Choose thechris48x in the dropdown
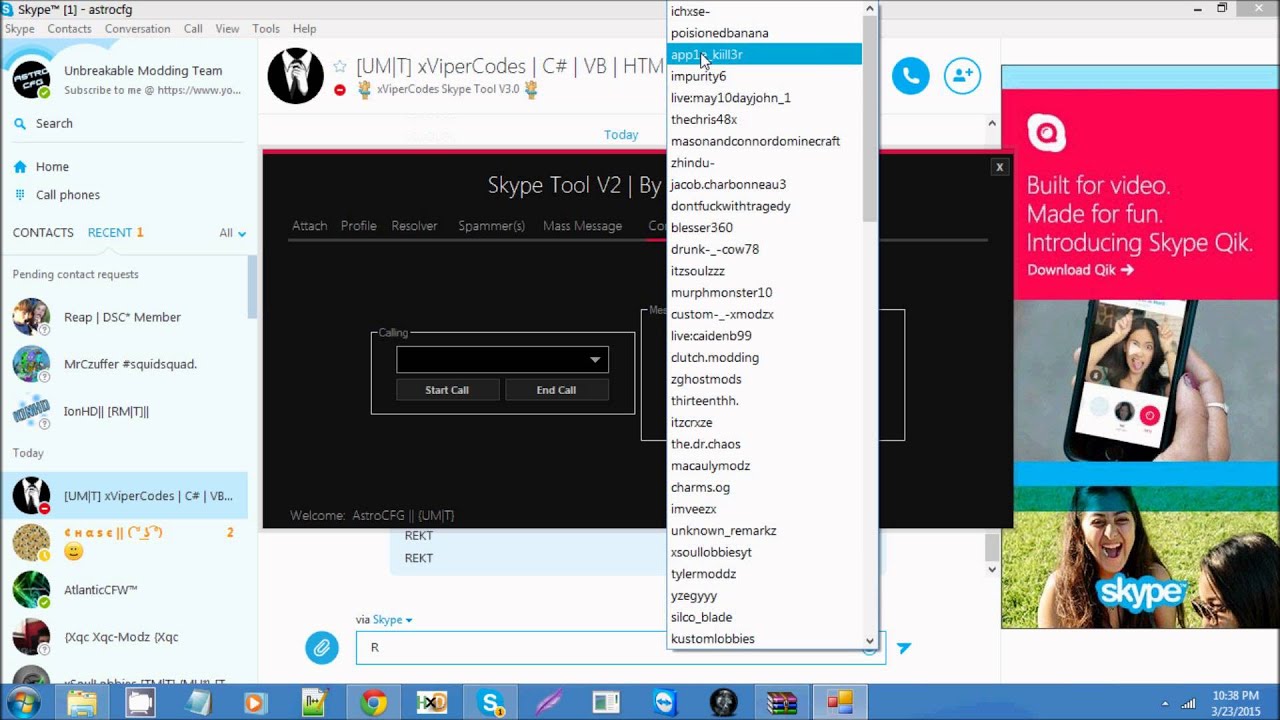This screenshot has width=1280, height=720. [x=765, y=120]
